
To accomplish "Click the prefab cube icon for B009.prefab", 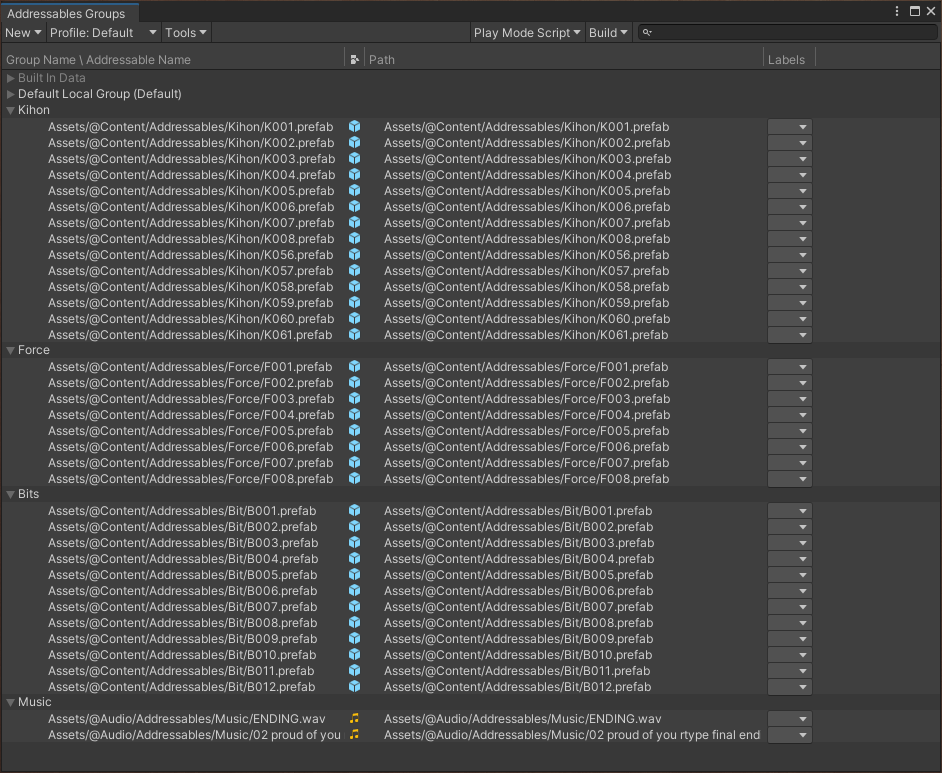I will point(354,638).
